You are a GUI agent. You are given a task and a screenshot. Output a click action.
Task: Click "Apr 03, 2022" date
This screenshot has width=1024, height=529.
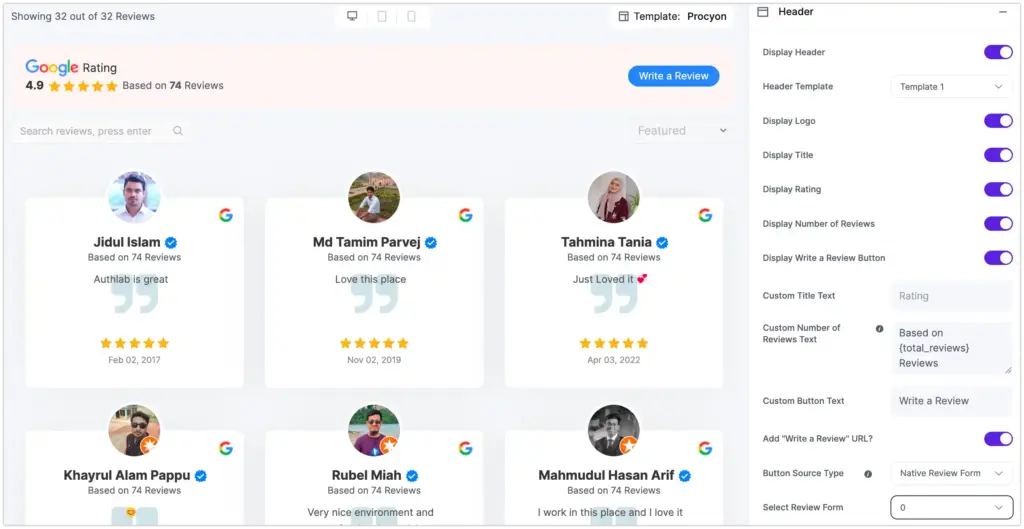[614, 360]
